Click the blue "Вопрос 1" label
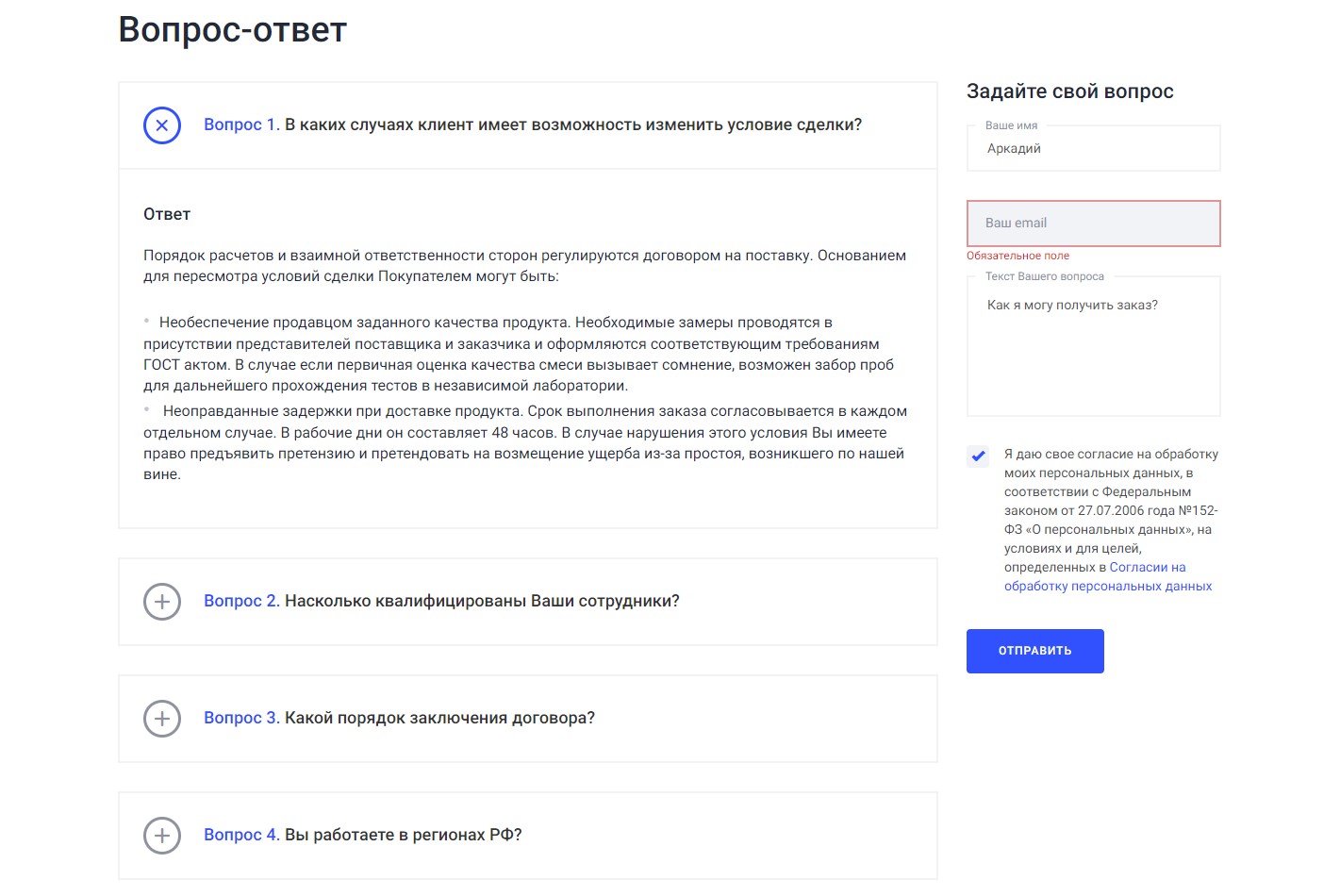The height and width of the screenshot is (896, 1340). [x=240, y=125]
